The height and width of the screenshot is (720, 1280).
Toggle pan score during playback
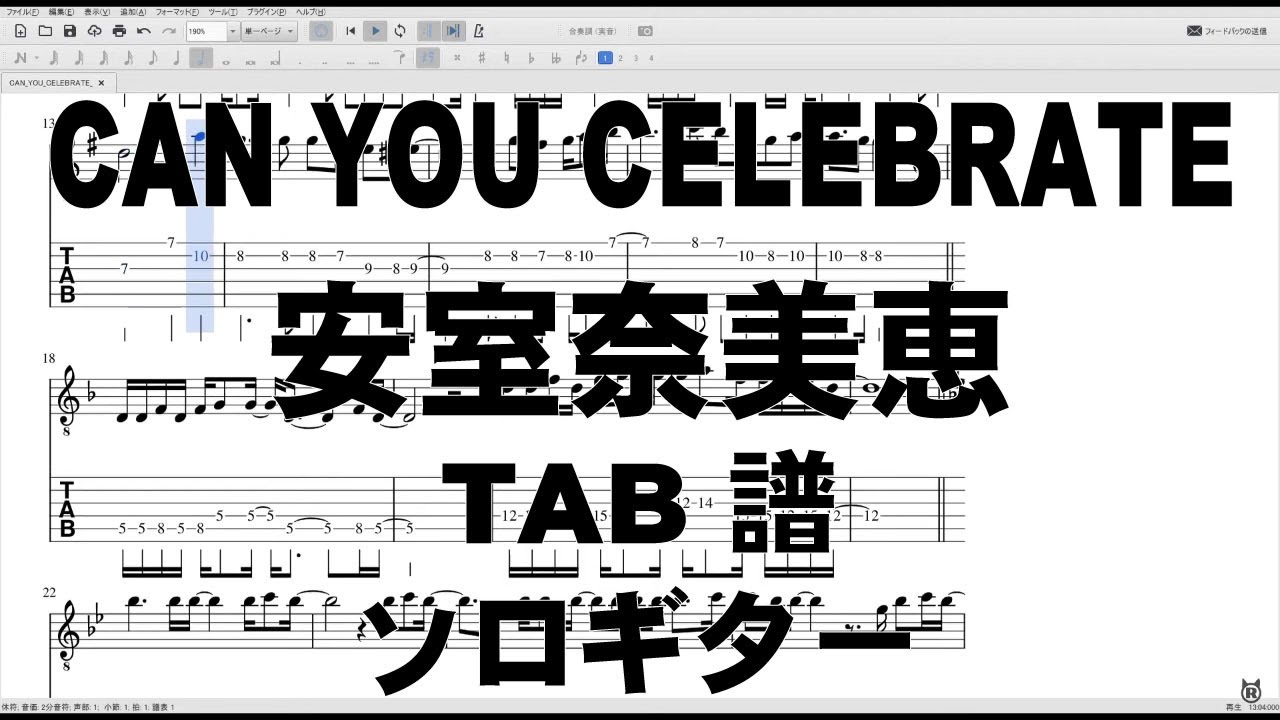coord(453,31)
